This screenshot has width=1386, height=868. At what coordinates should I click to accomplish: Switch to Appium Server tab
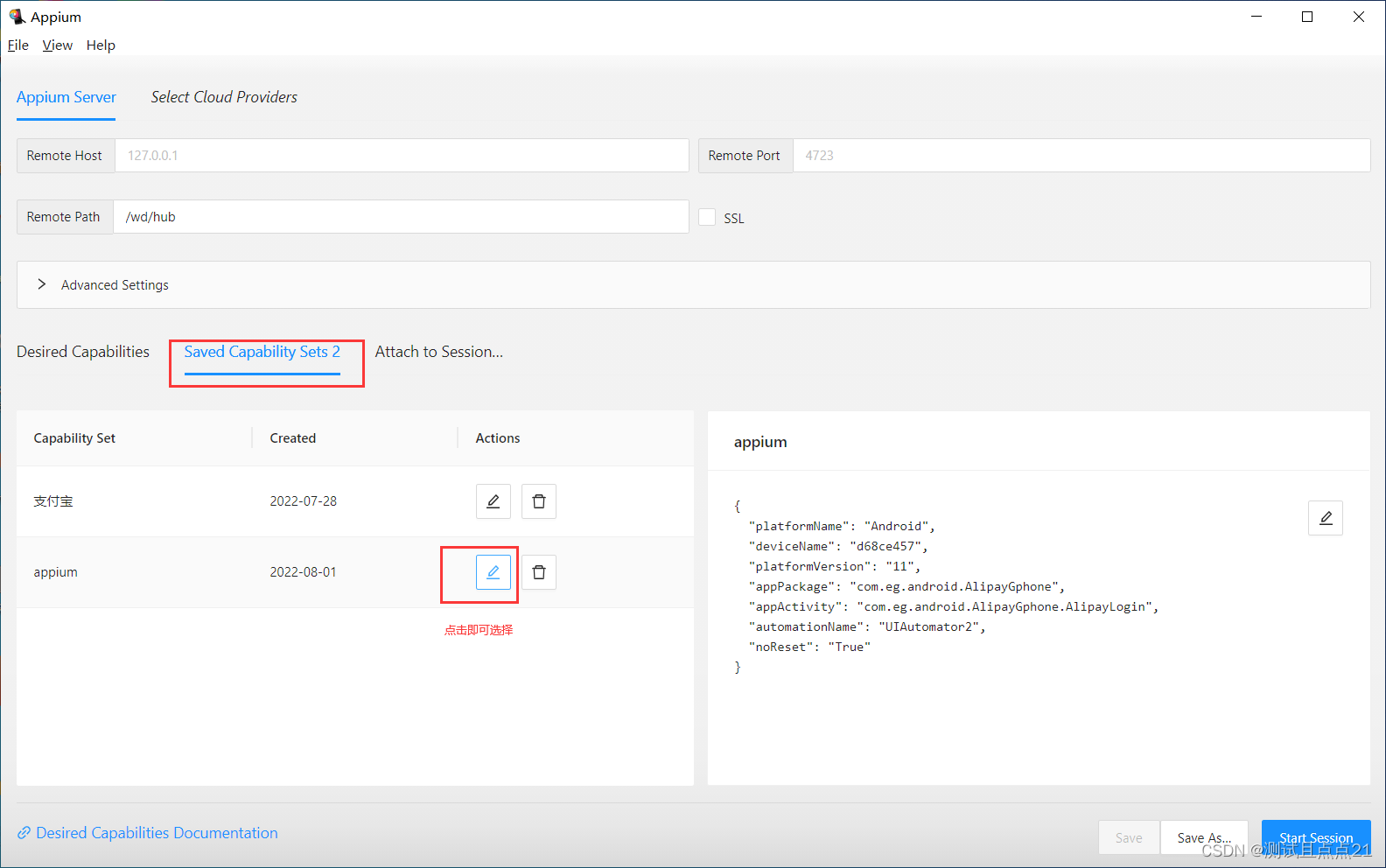(66, 97)
